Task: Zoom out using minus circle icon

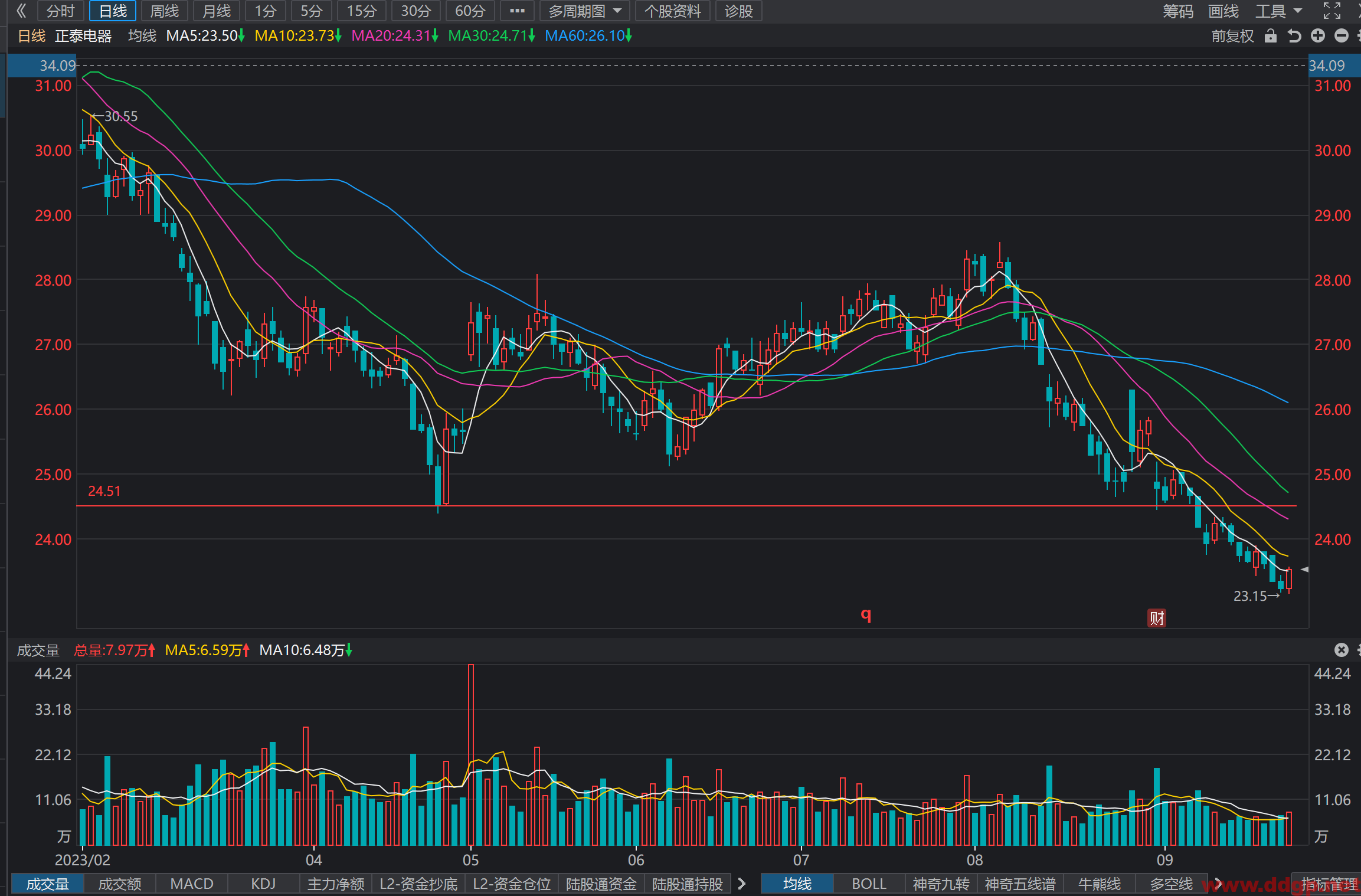Action: [x=1342, y=36]
